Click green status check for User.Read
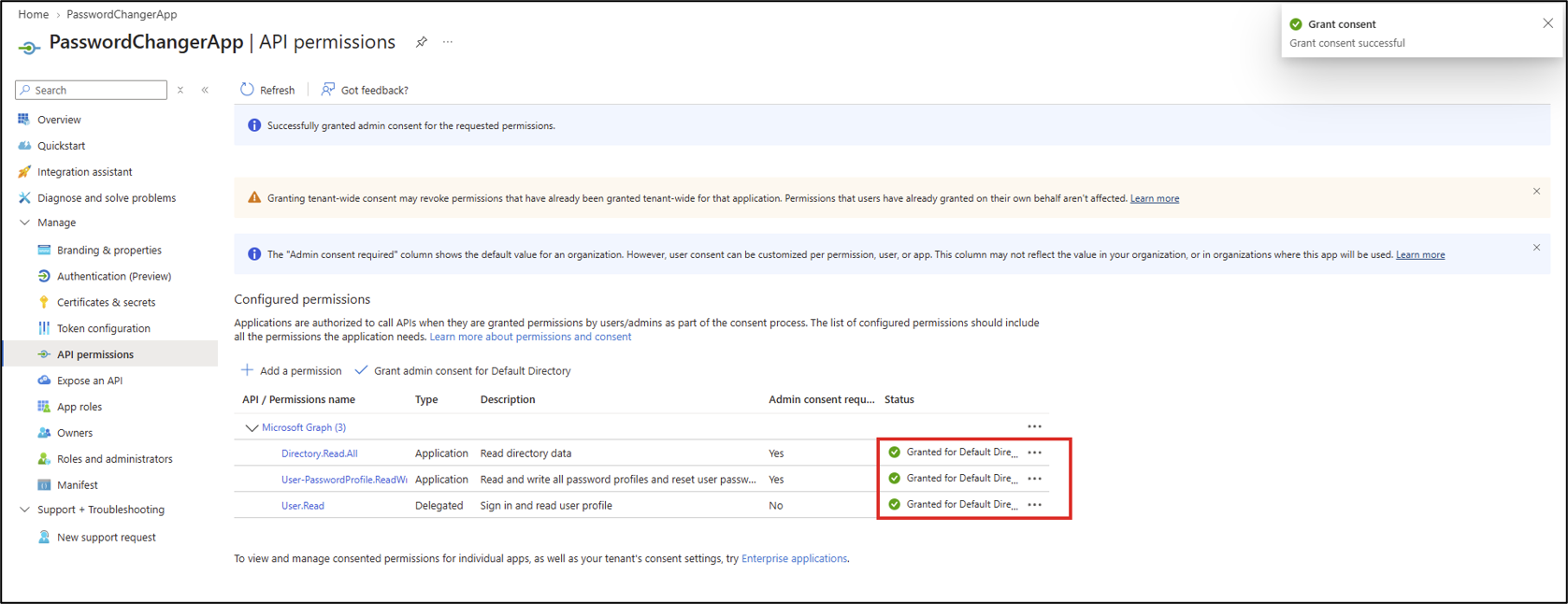1568x604 pixels. 895,505
